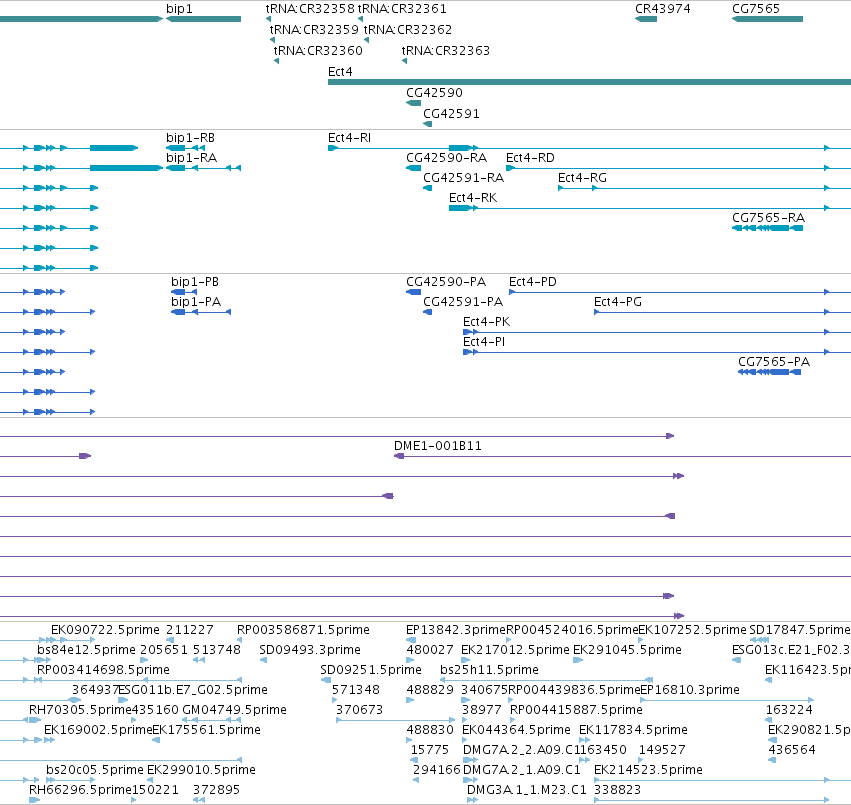This screenshot has width=851, height=805.
Task: Click EST EK175561.5prime
Action: (206, 730)
